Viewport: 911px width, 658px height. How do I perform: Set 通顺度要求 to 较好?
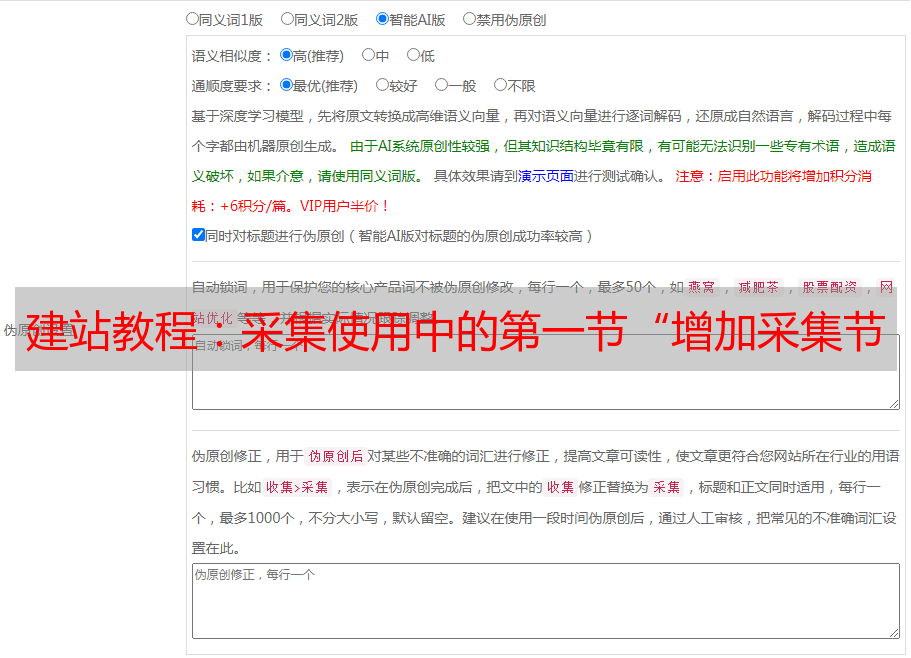tap(382, 85)
